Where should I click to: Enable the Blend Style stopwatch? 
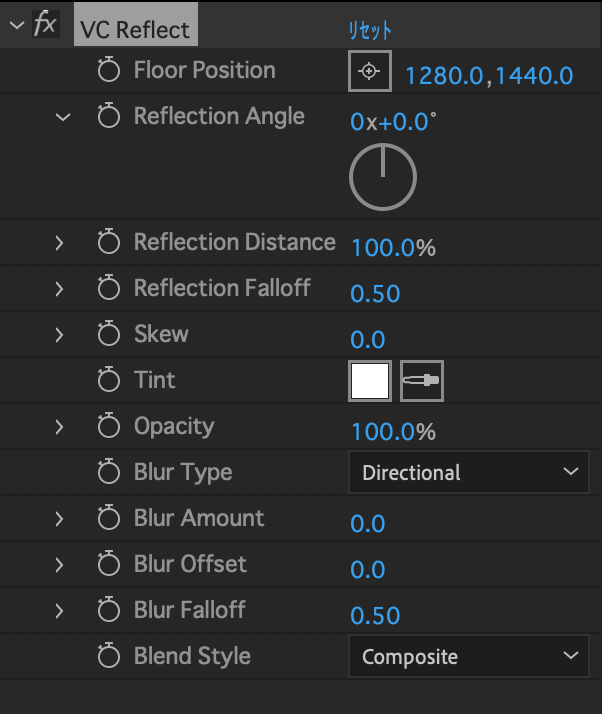[108, 656]
